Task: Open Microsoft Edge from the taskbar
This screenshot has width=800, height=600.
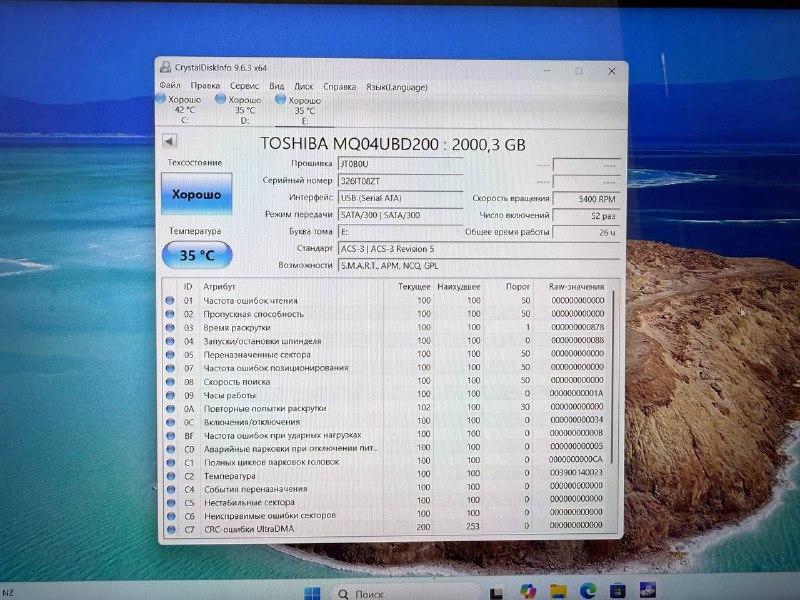Action: click(588, 589)
